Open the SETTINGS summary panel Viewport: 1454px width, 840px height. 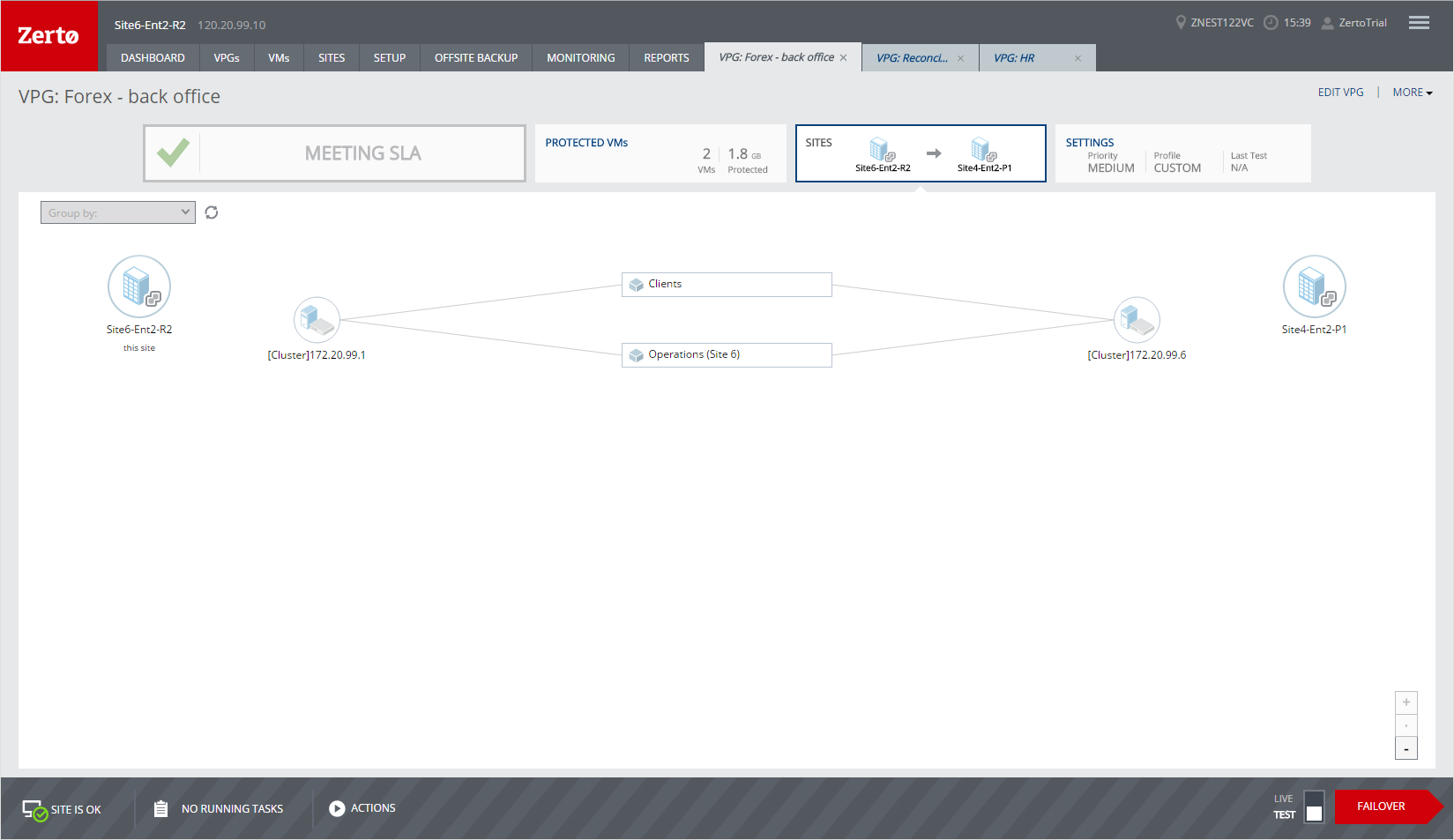pyautogui.click(x=1183, y=153)
